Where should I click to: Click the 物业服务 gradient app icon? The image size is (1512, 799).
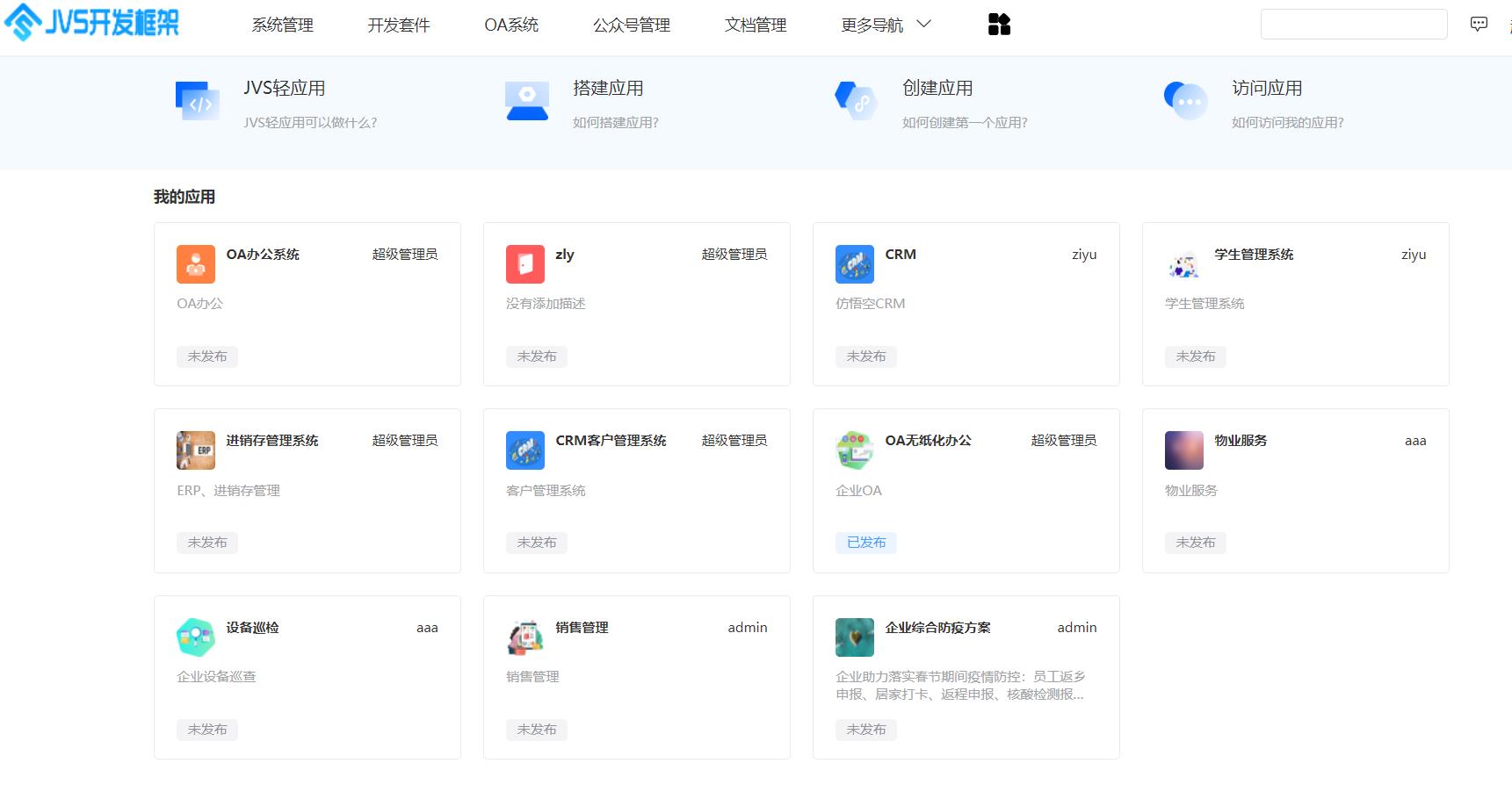tap(1184, 450)
